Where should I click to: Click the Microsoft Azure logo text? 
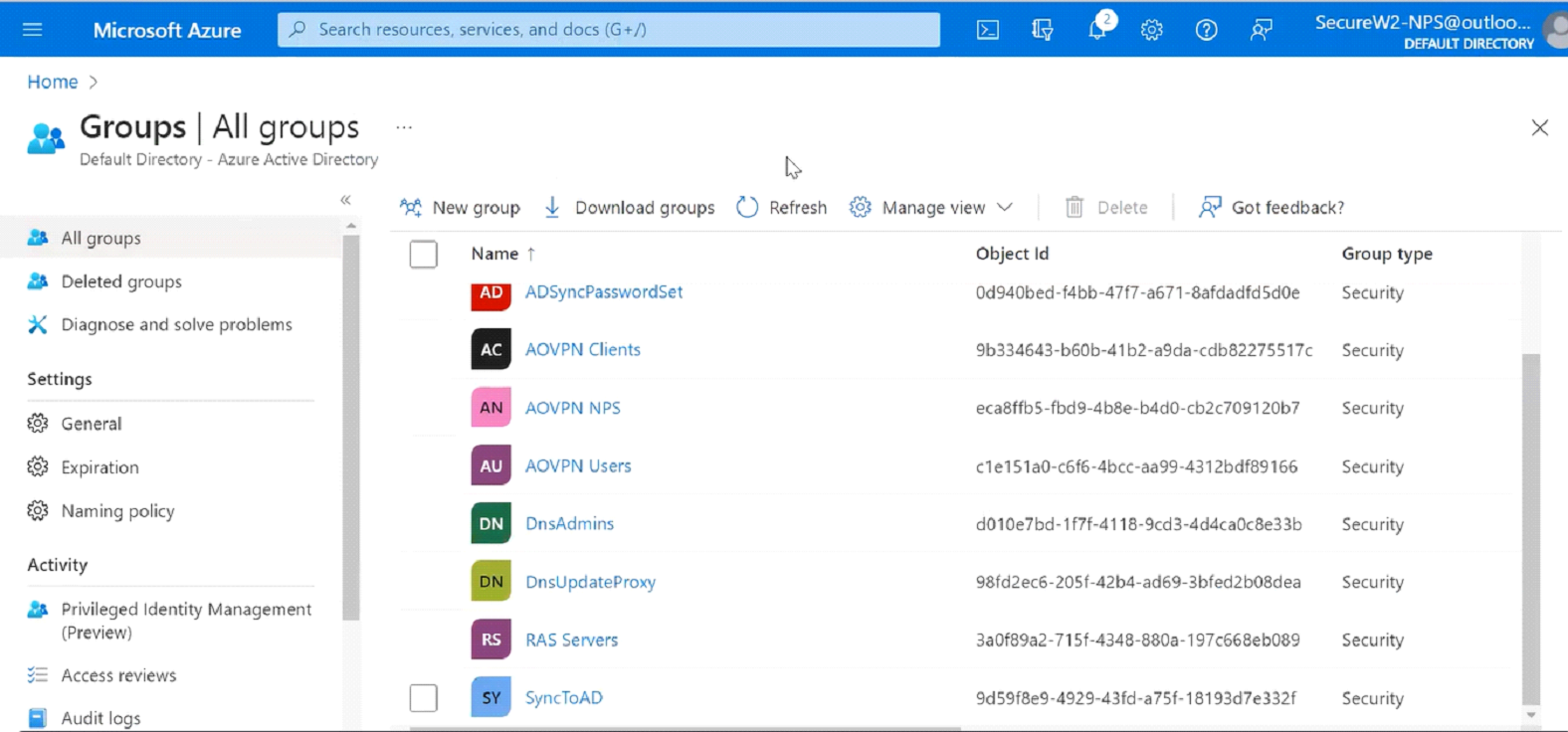click(167, 30)
